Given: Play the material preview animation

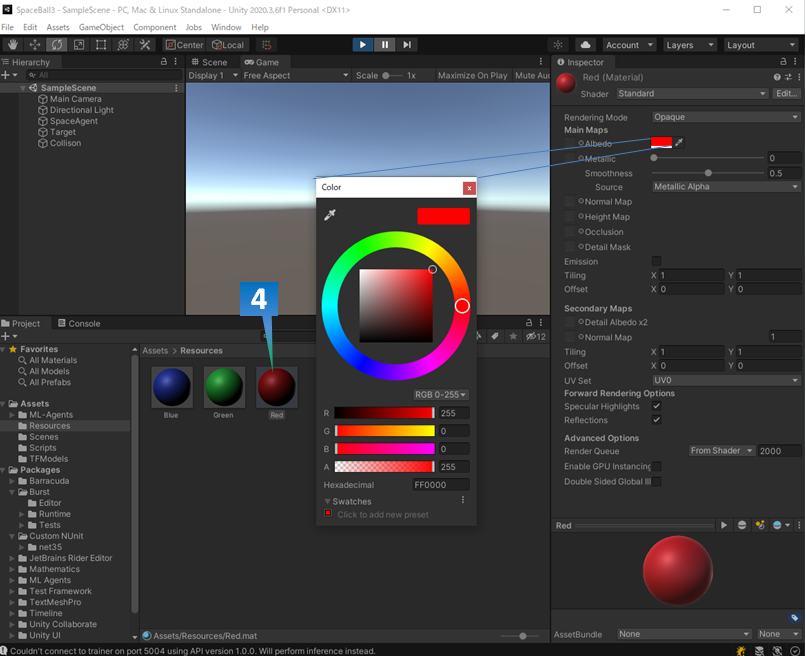Looking at the screenshot, I should click(x=724, y=525).
